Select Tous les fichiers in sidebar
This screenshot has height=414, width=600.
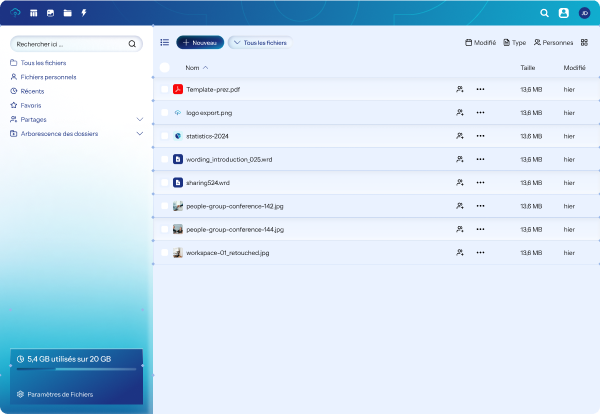pyautogui.click(x=38, y=63)
